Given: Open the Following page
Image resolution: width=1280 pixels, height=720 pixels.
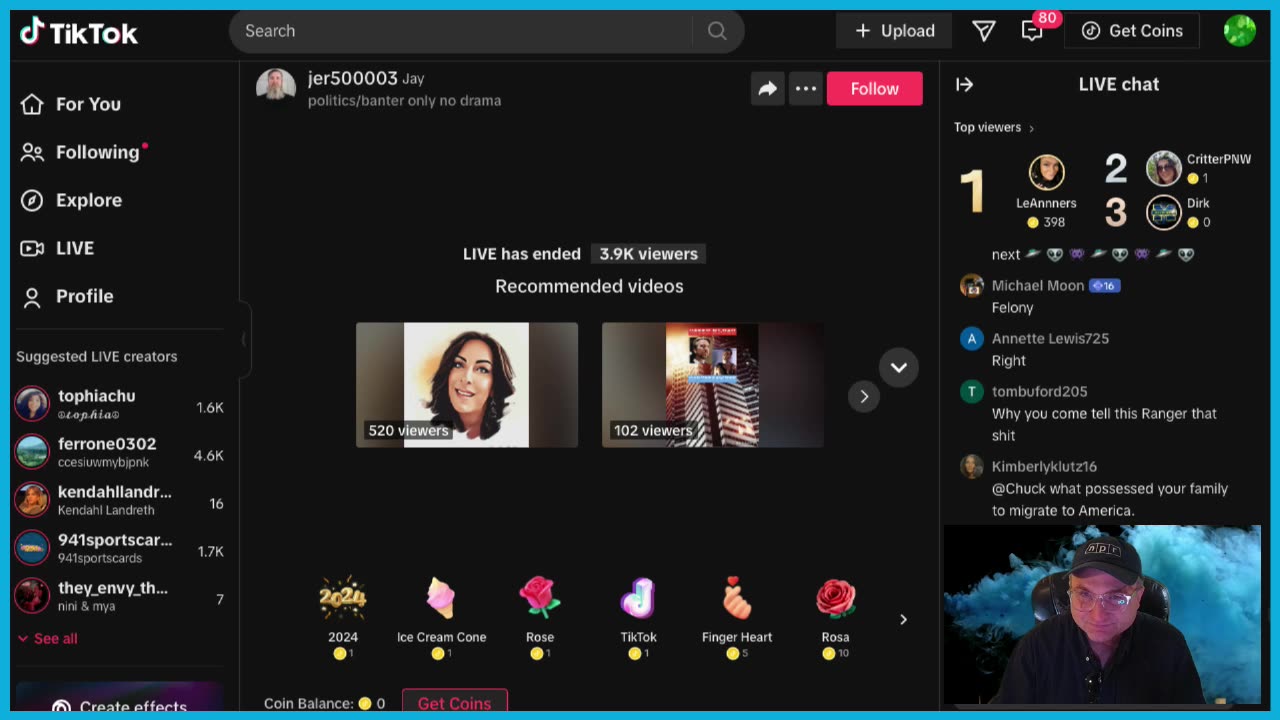Looking at the screenshot, I should [x=82, y=152].
